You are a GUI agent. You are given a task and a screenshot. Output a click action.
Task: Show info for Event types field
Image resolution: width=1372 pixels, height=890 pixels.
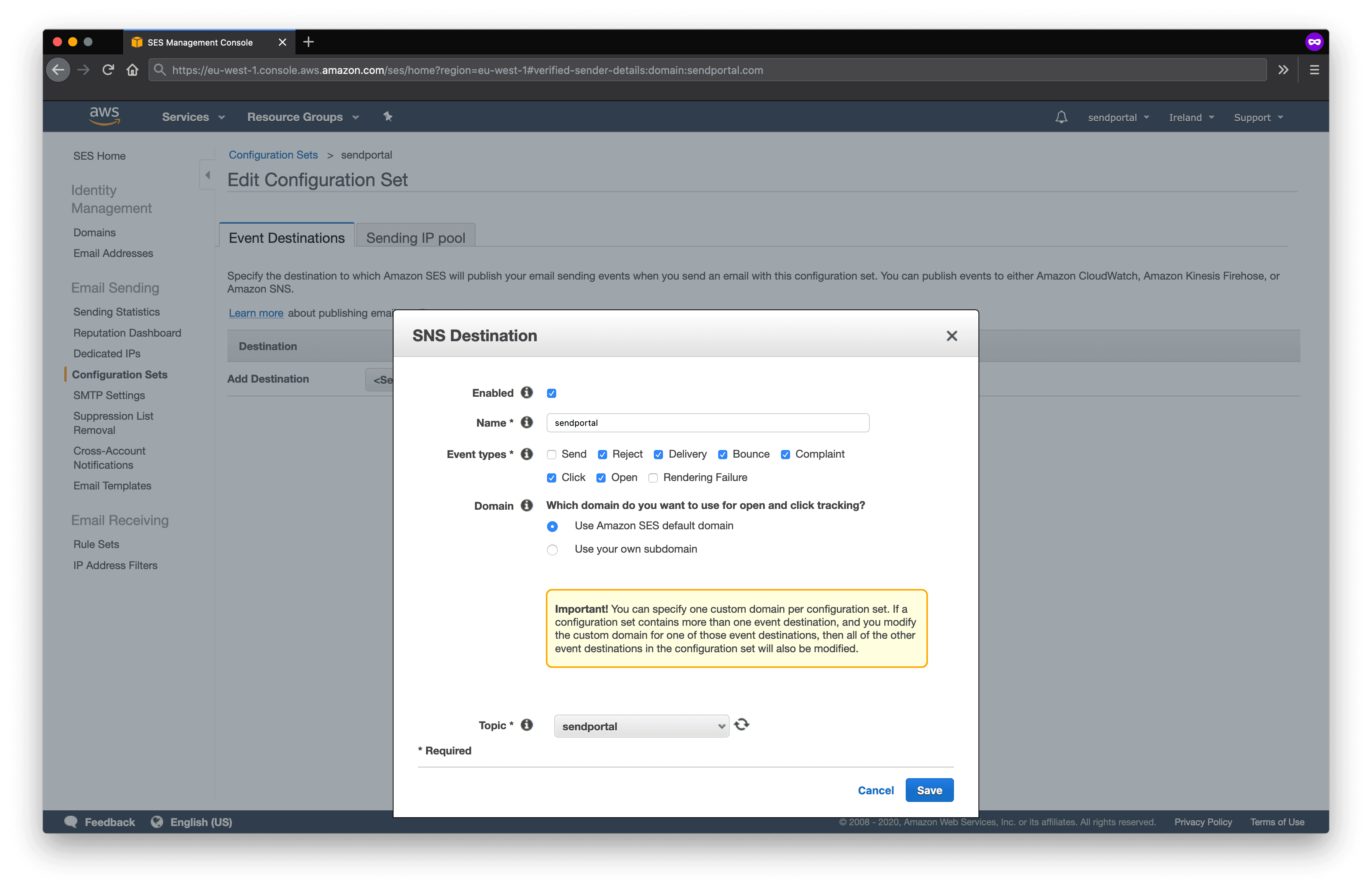526,454
